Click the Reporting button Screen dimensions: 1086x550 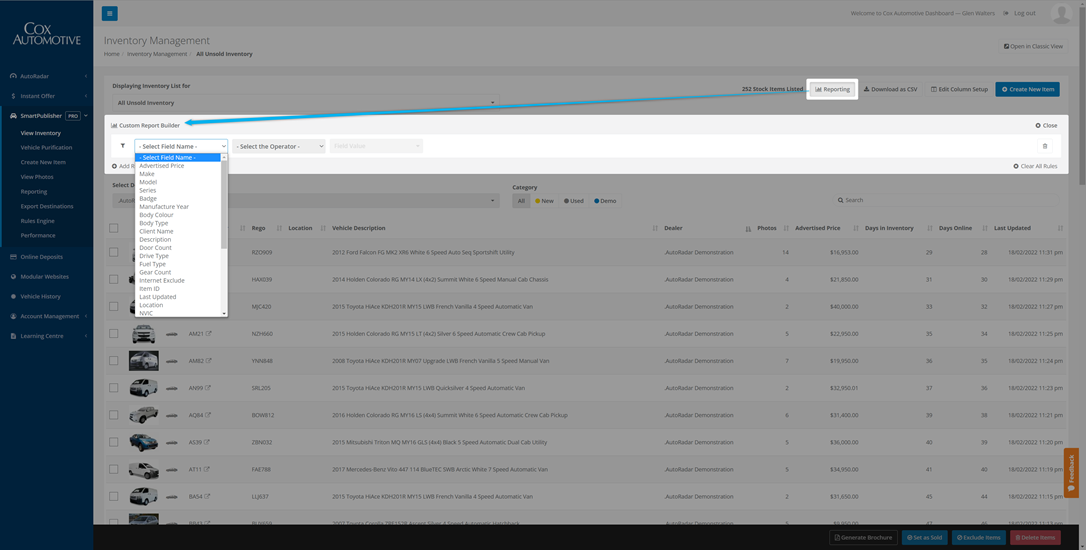[x=832, y=89]
